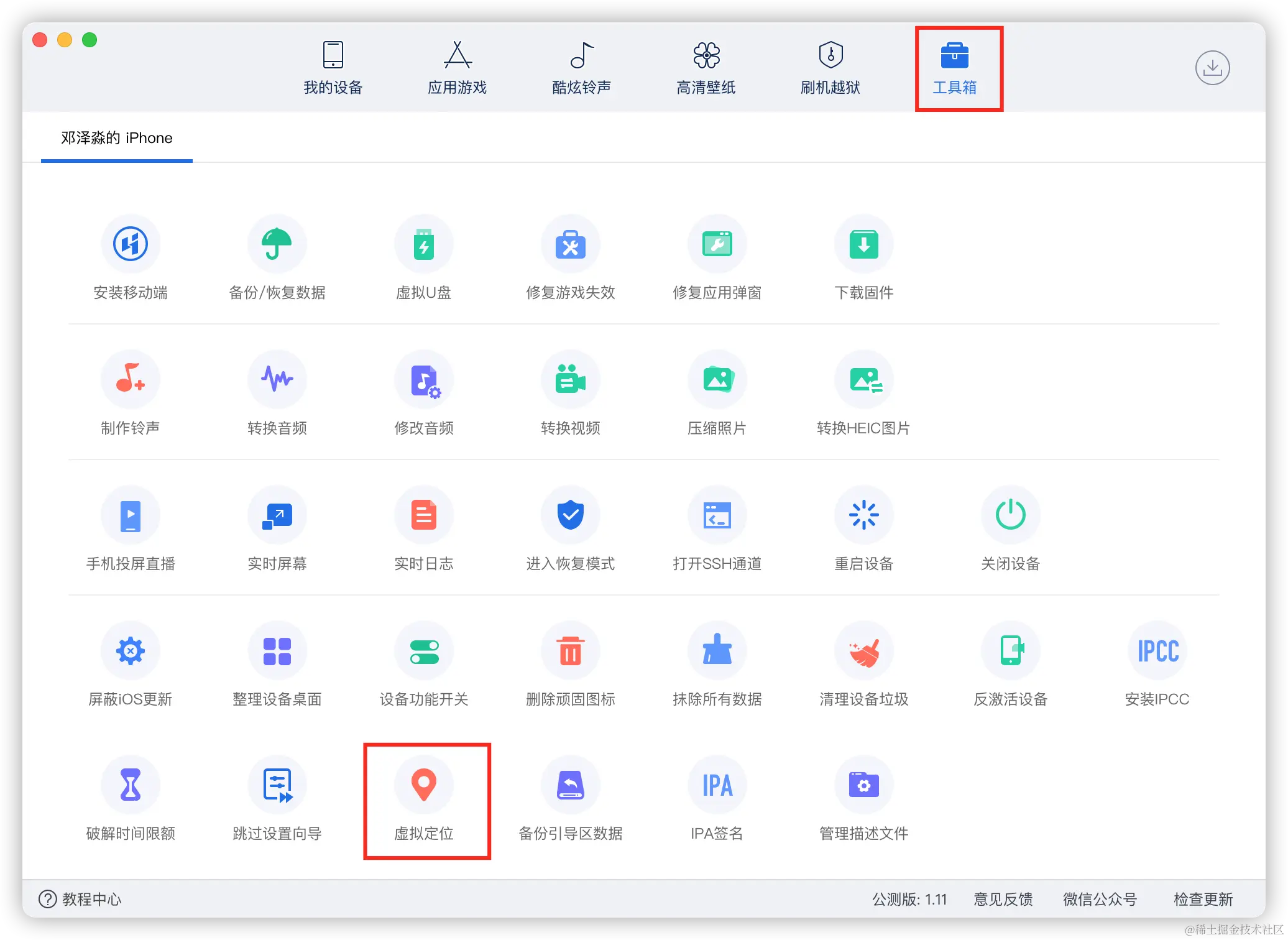
Task: Click the 检查更新 link
Action: (1203, 899)
